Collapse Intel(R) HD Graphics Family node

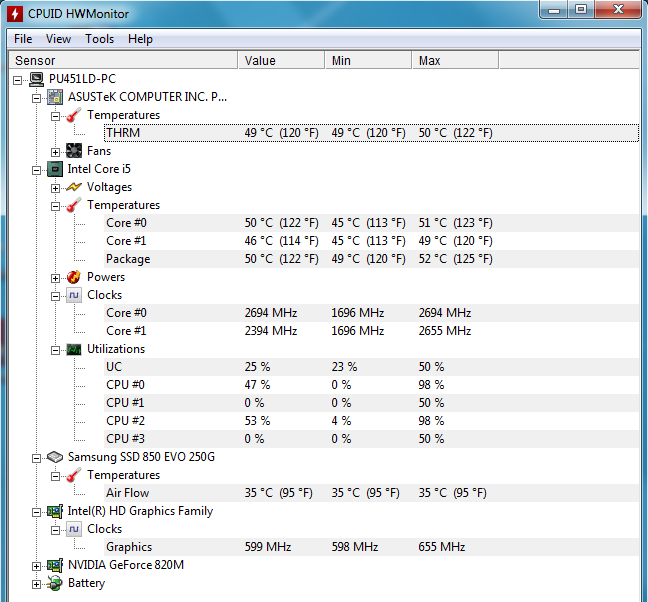36,512
